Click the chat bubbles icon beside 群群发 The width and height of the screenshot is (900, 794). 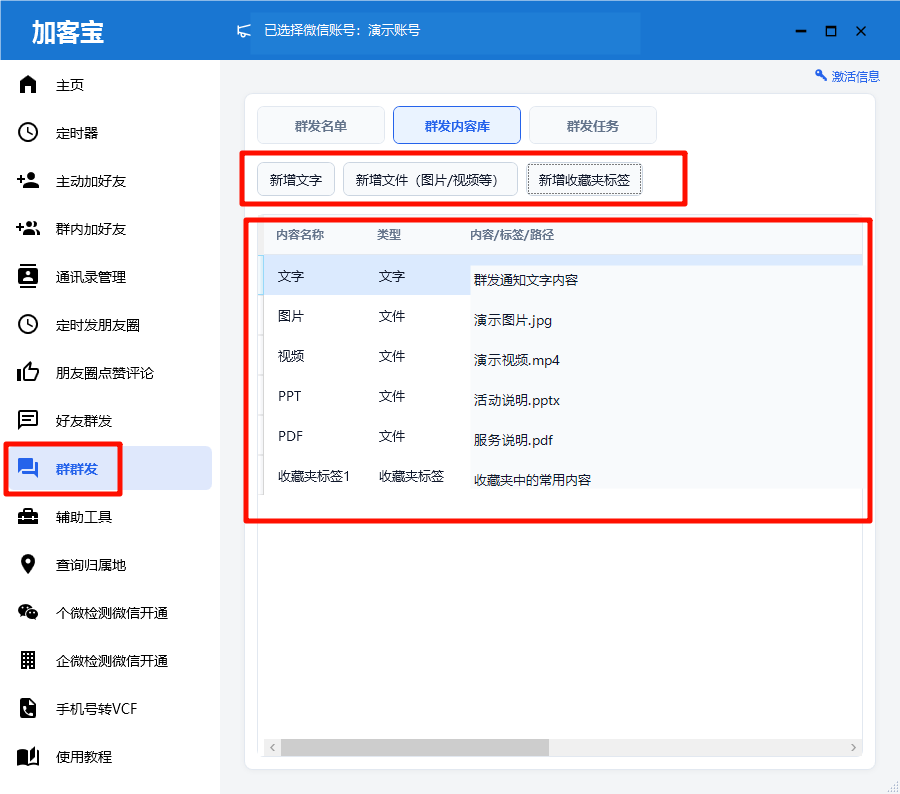coord(28,468)
